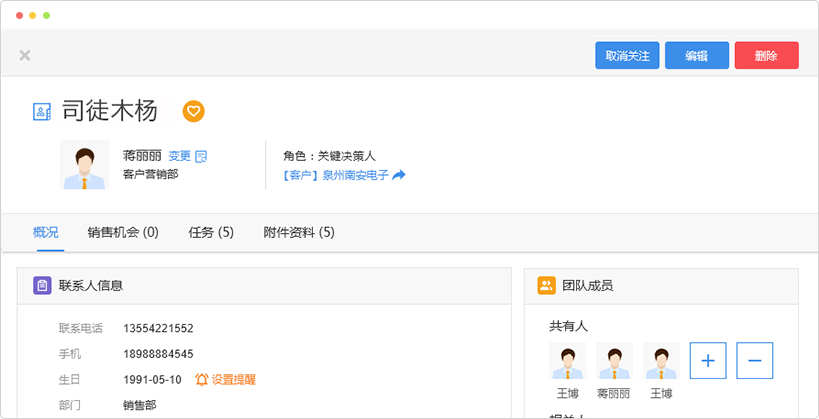Open the 附件资料 (5) tab
819x419 pixels.
pyautogui.click(x=299, y=233)
